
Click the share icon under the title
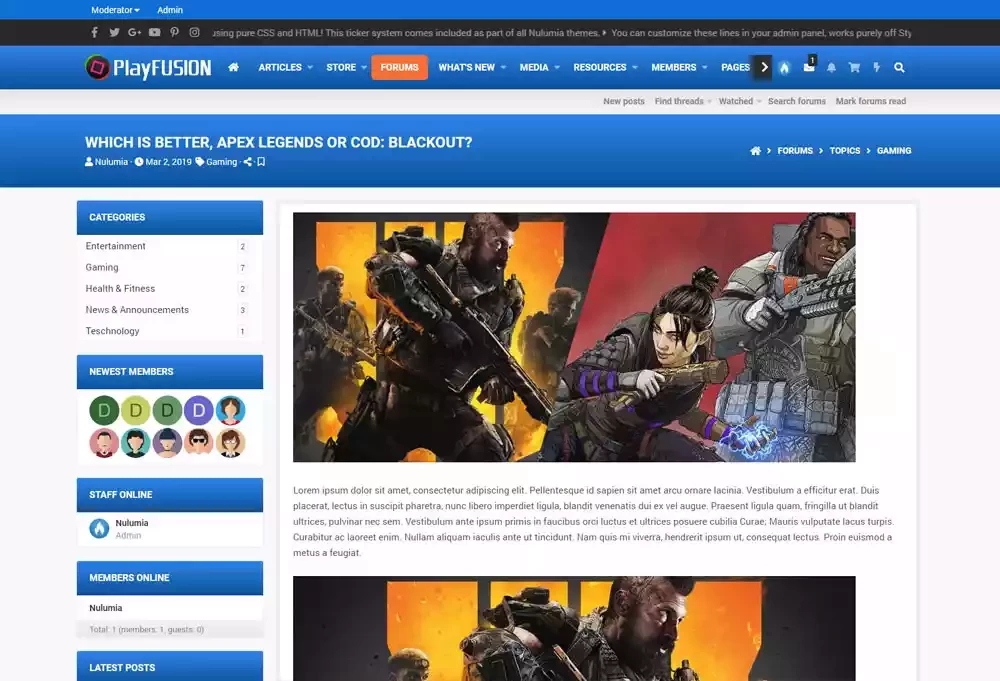pos(247,162)
